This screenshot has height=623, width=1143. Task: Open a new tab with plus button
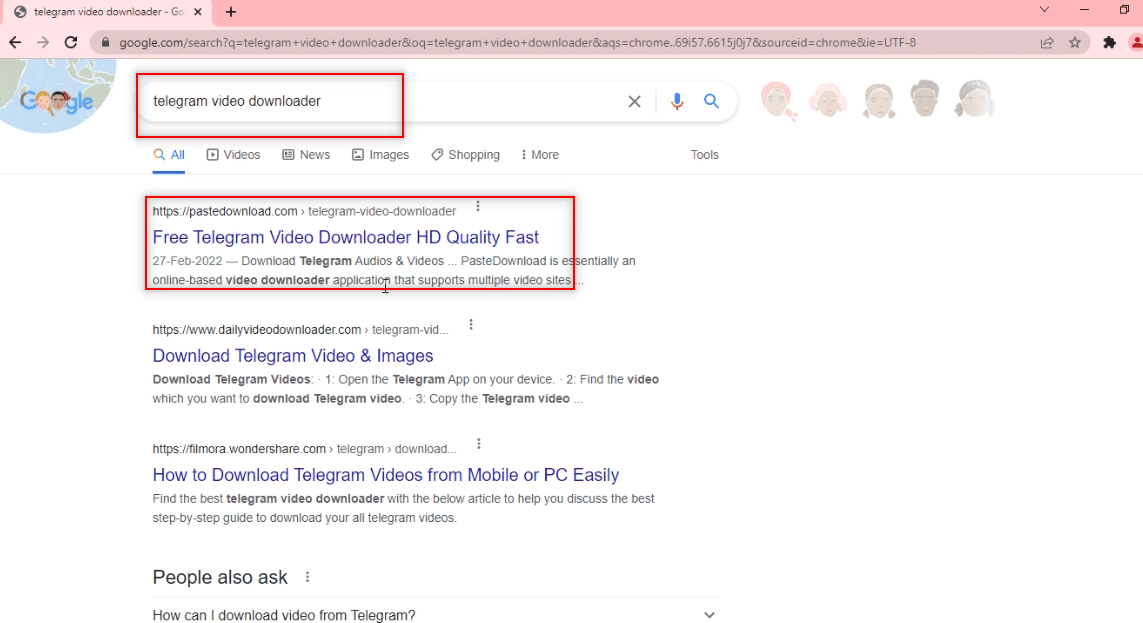pos(231,12)
